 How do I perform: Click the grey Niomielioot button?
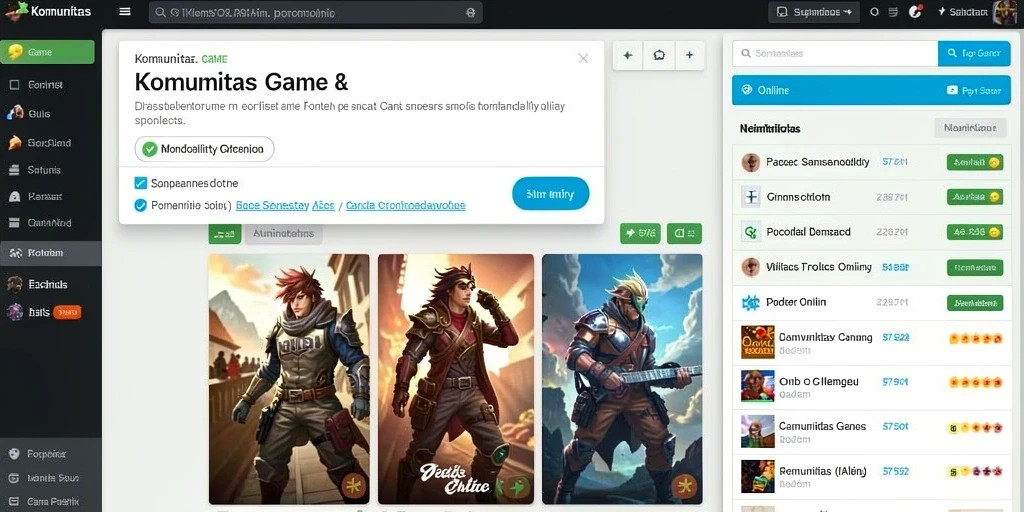970,128
